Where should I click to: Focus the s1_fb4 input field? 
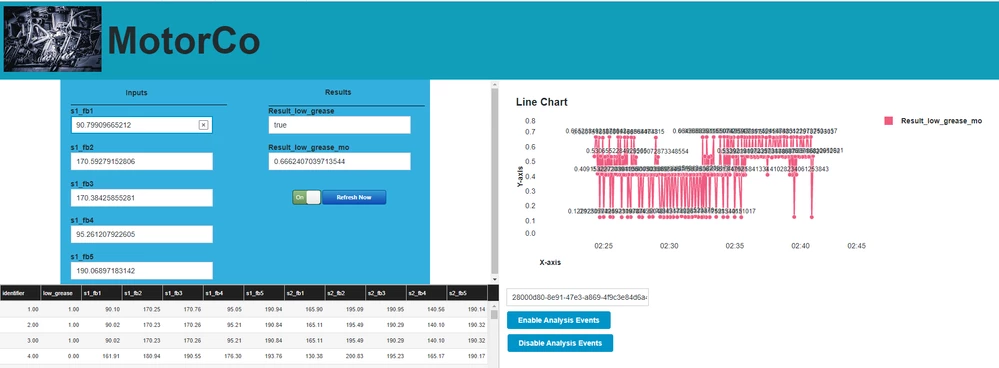pyautogui.click(x=141, y=234)
